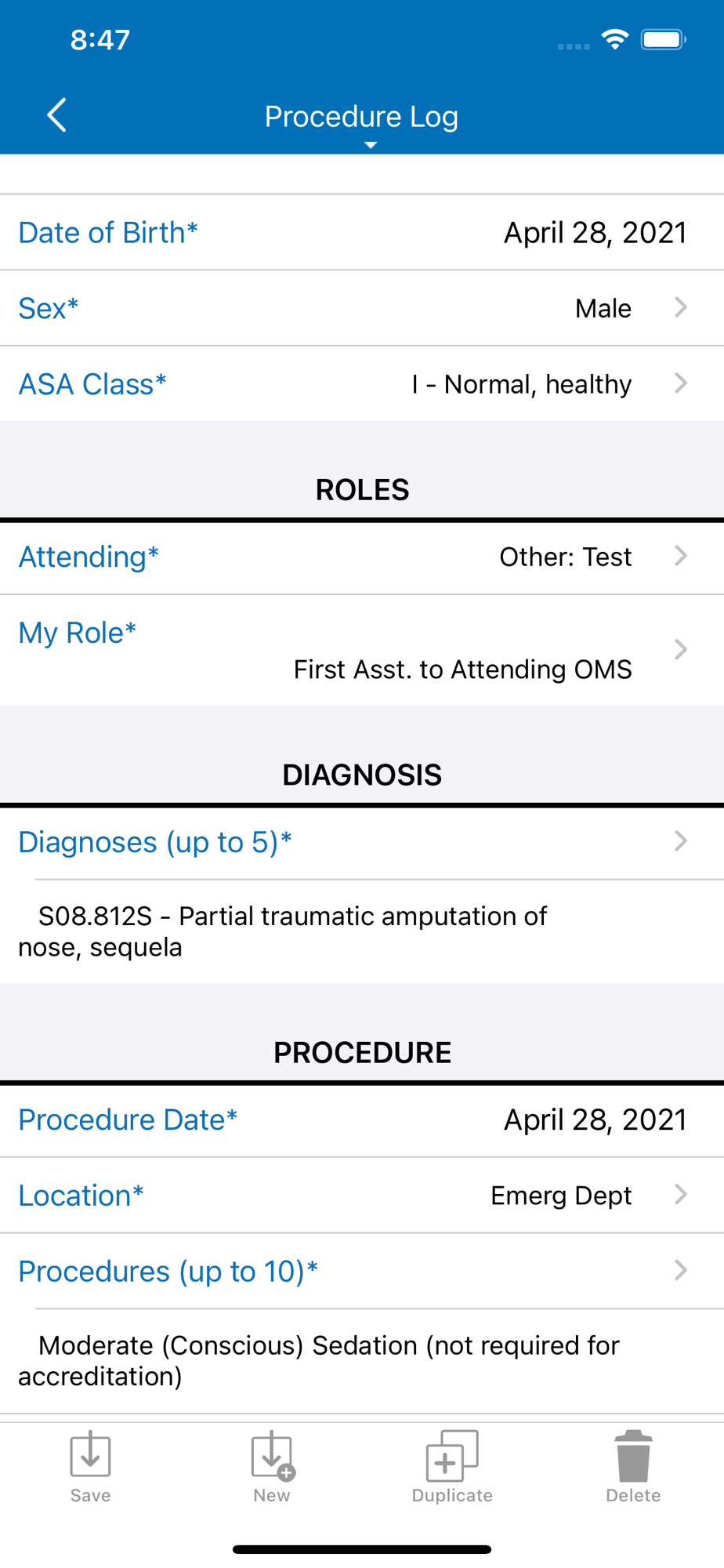Open the Diagnoses (up to 5) list
Image resolution: width=724 pixels, height=1568 pixels.
[x=362, y=842]
